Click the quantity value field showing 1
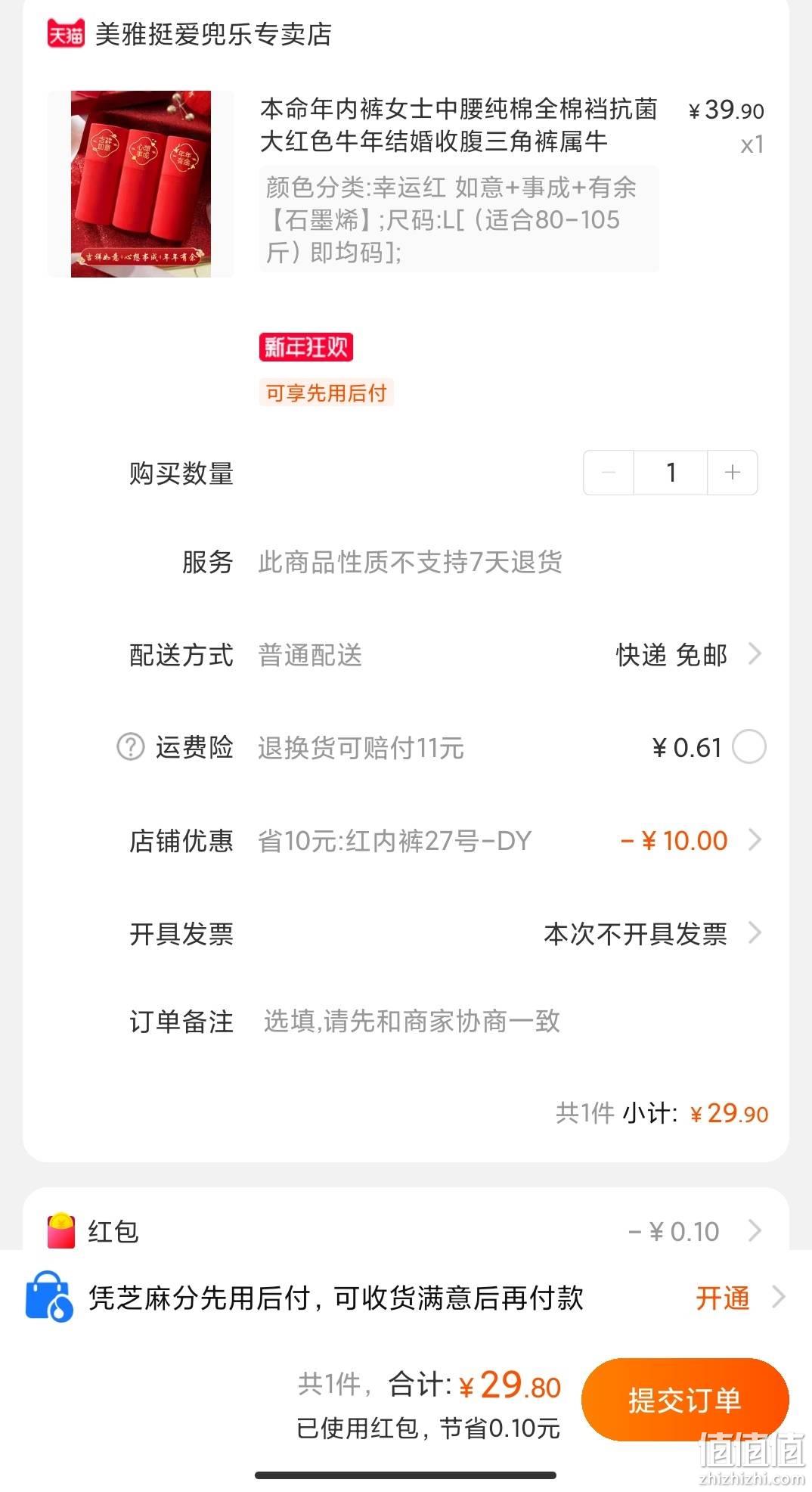812x1492 pixels. point(671,473)
